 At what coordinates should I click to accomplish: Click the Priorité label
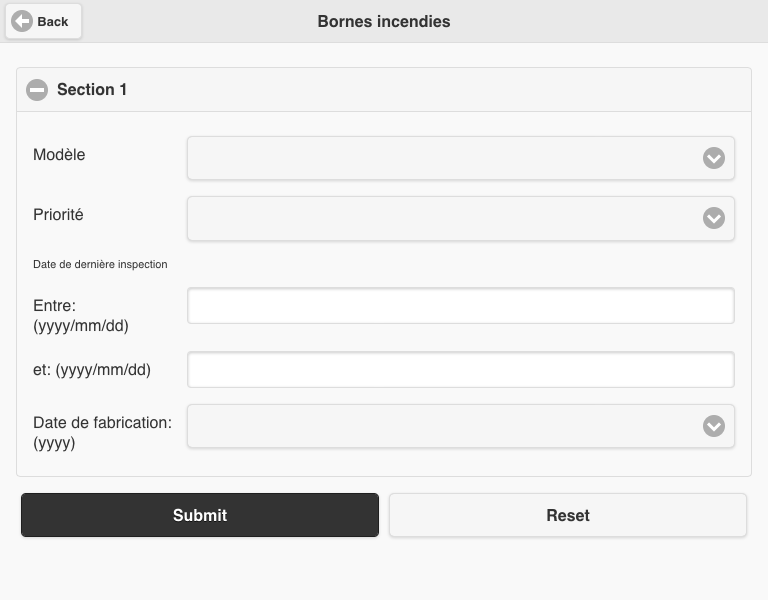click(x=58, y=215)
